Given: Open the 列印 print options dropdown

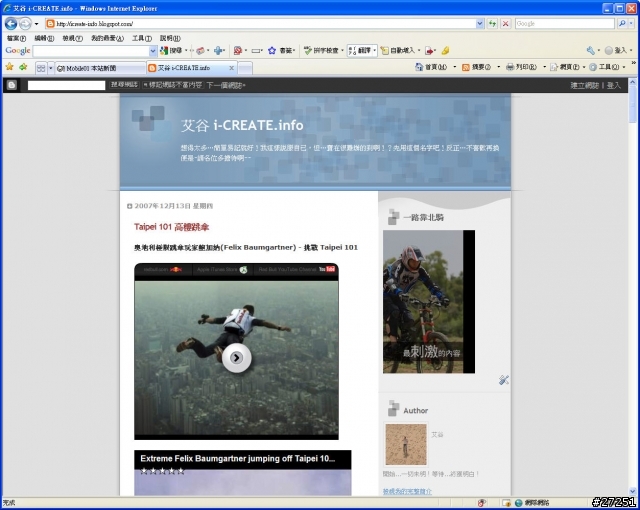Looking at the screenshot, I should [544, 67].
